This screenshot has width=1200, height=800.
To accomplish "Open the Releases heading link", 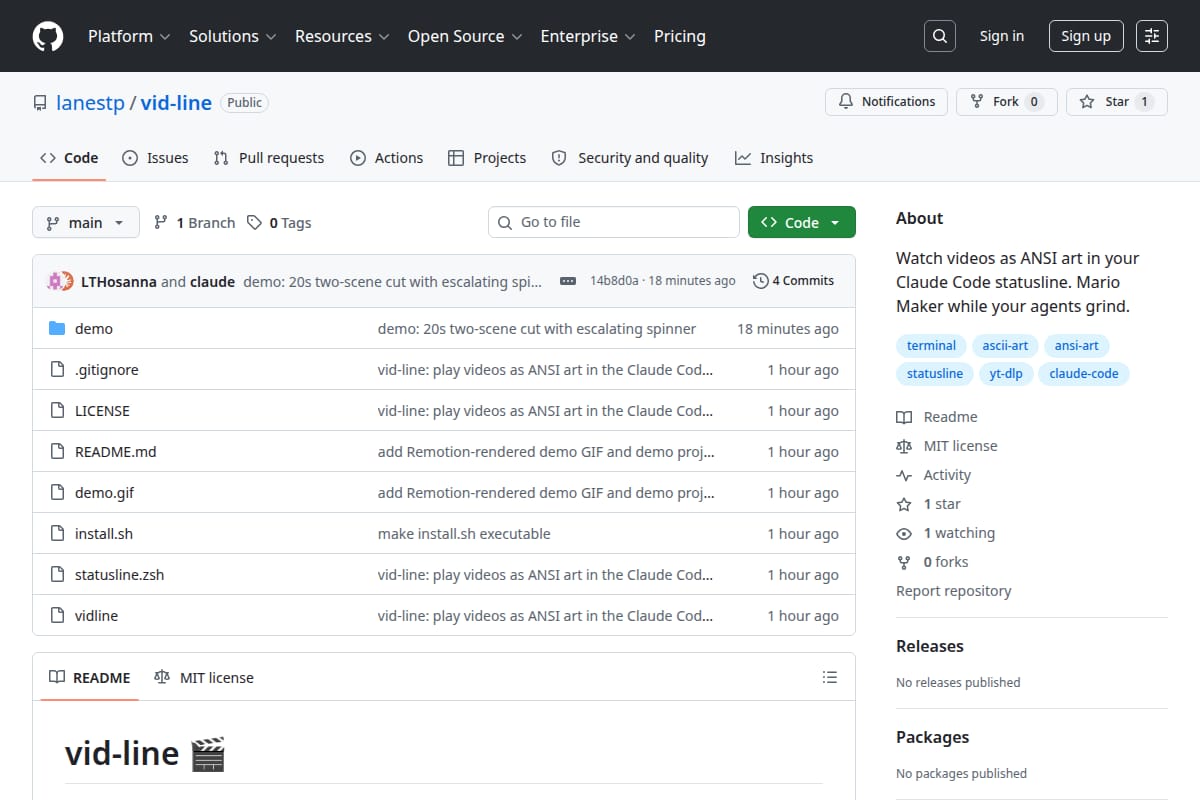I will (930, 646).
